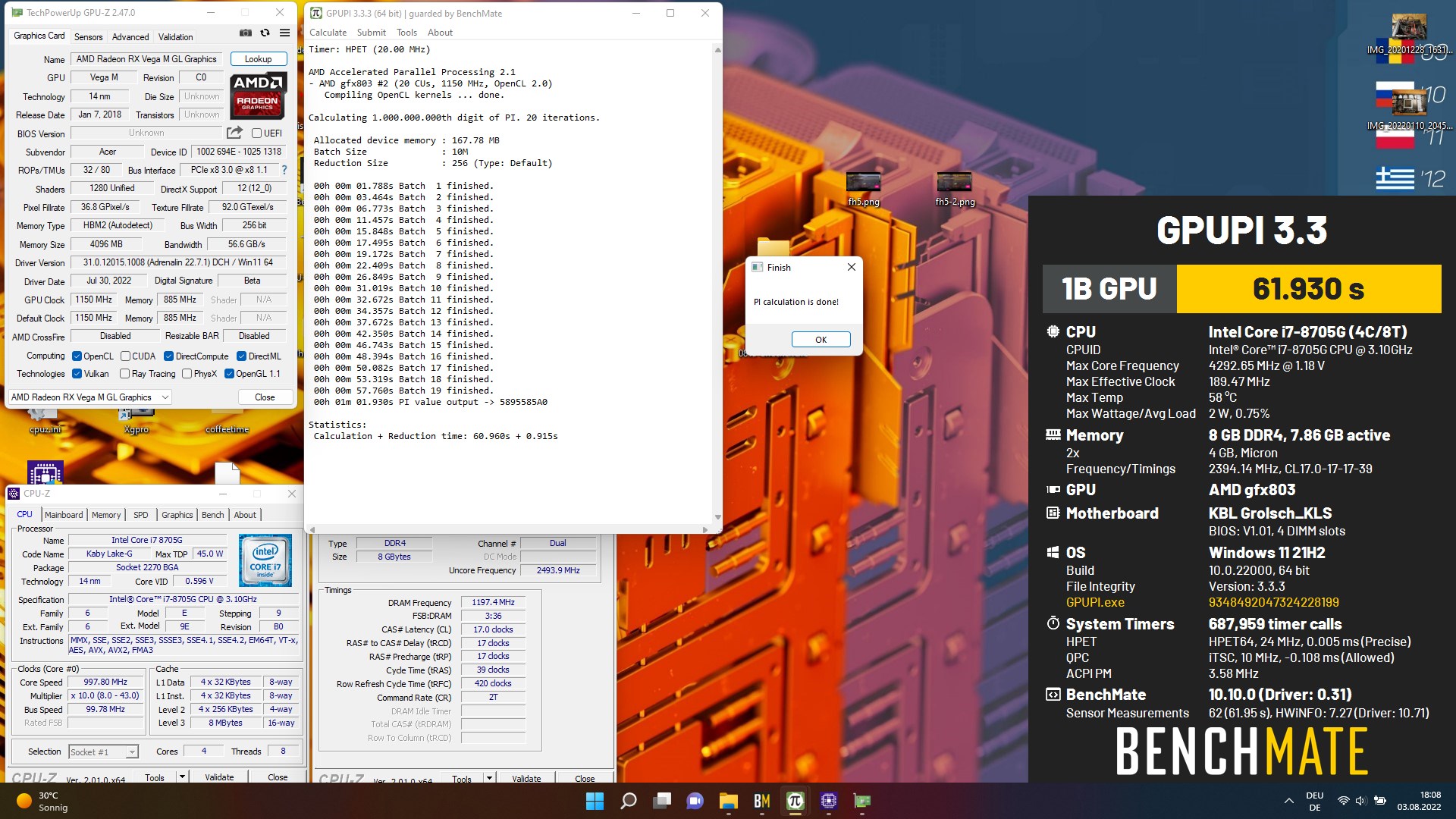
Task: Toggle the OpenGL 1.1 checkbox
Action: coord(229,374)
